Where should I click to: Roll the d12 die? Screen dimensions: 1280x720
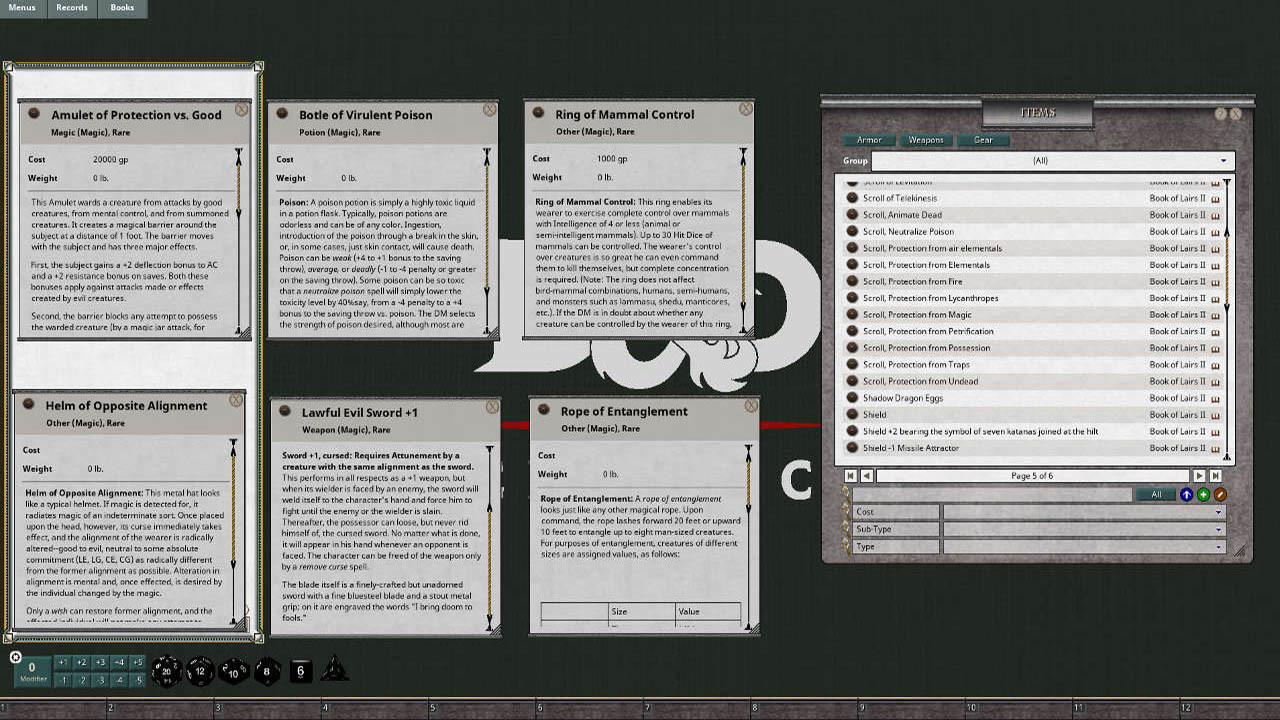click(200, 671)
